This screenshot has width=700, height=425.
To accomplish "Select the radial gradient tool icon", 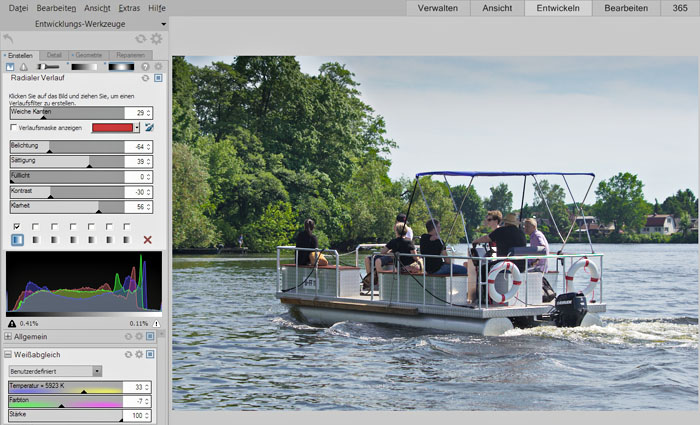I will (x=121, y=67).
